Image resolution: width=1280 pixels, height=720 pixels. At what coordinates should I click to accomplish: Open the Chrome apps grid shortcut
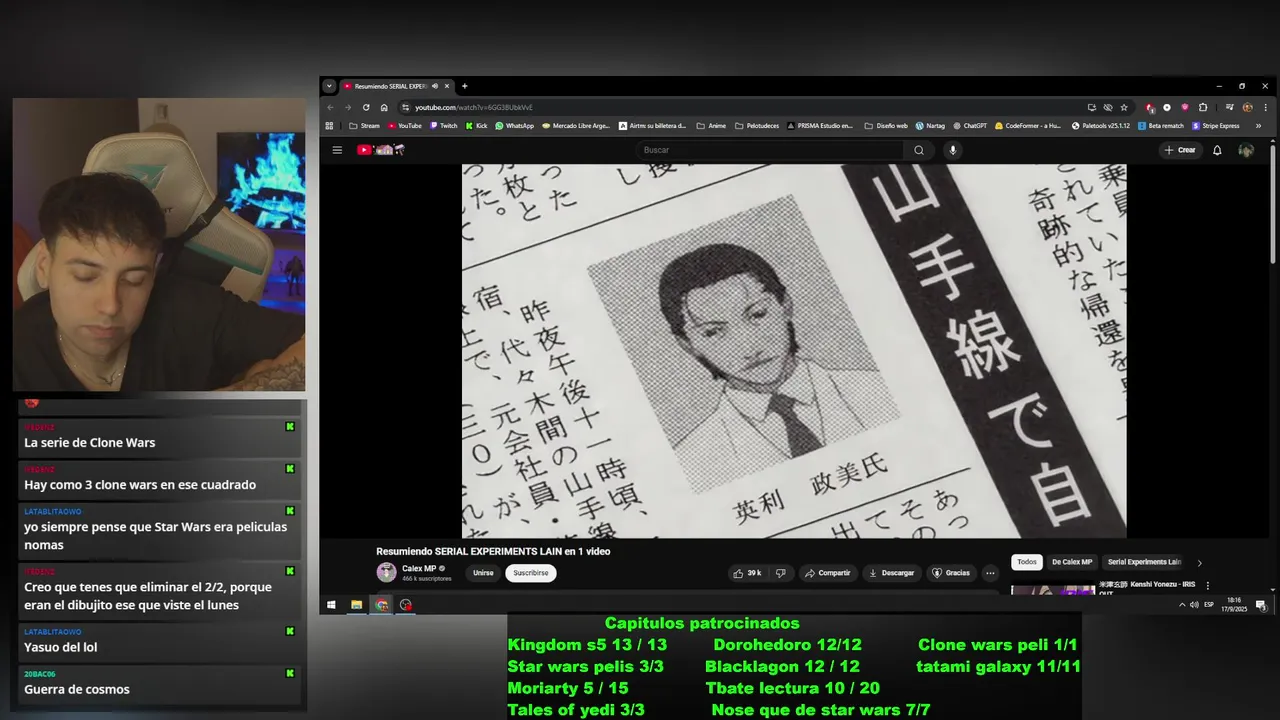pyautogui.click(x=329, y=126)
